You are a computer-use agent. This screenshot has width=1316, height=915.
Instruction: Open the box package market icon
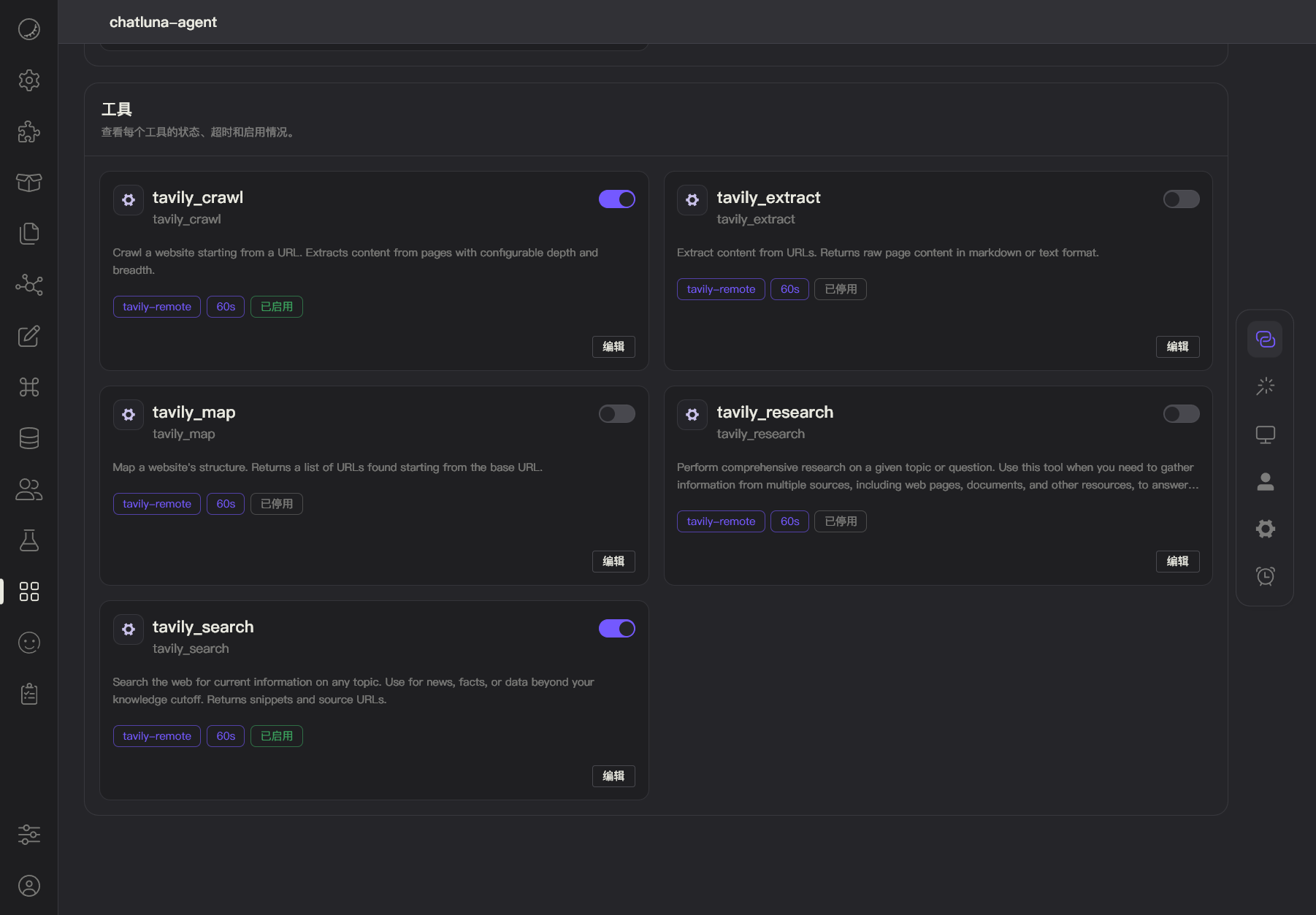point(29,183)
